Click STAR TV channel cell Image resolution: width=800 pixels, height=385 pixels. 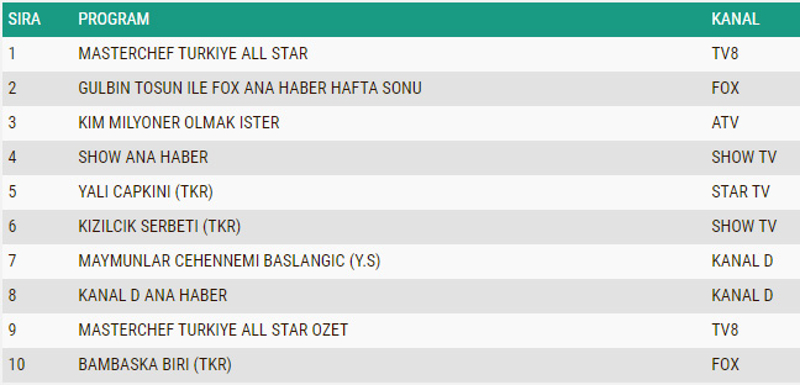740,192
